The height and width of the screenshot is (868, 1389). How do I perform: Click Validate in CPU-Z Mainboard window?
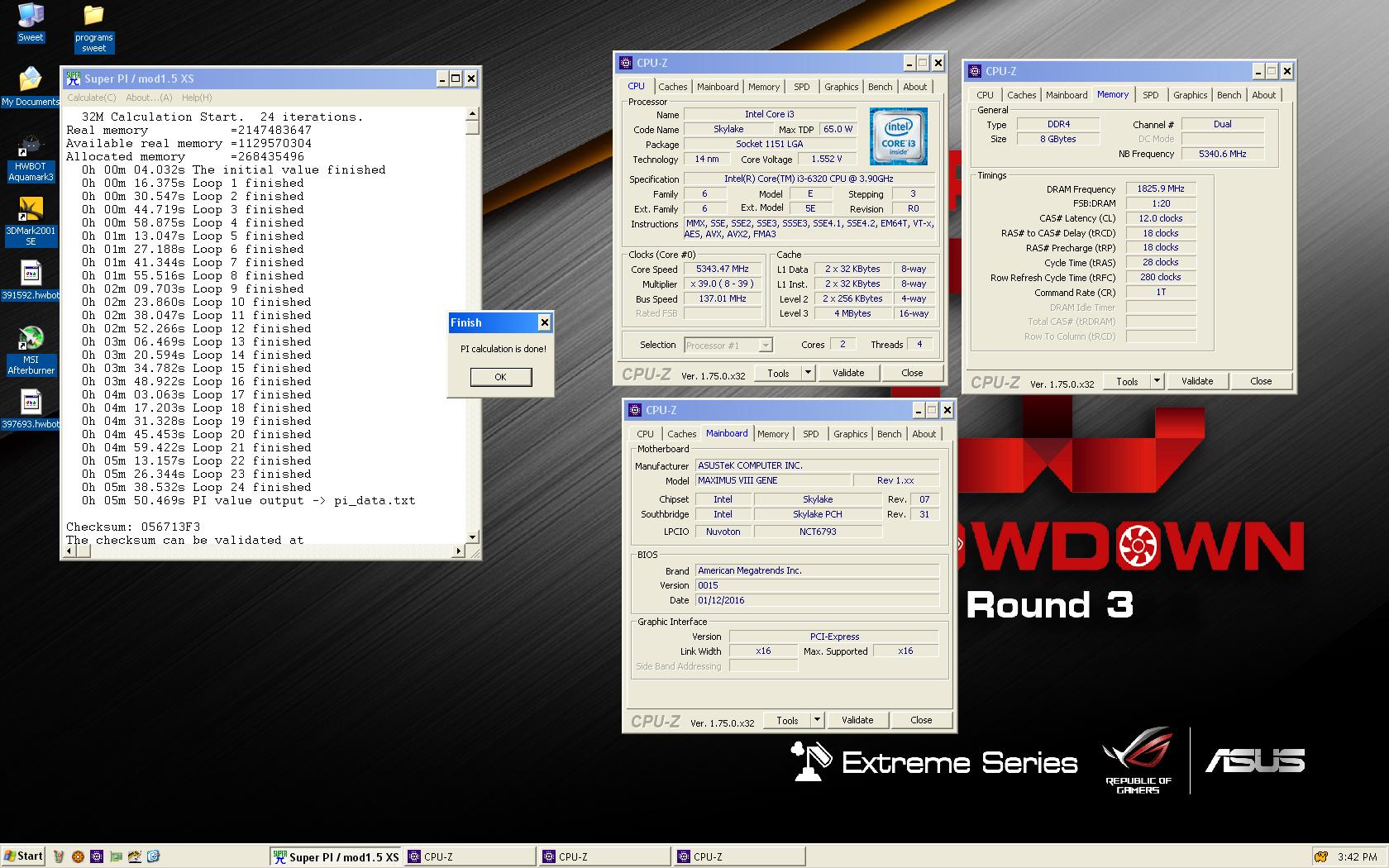857,720
